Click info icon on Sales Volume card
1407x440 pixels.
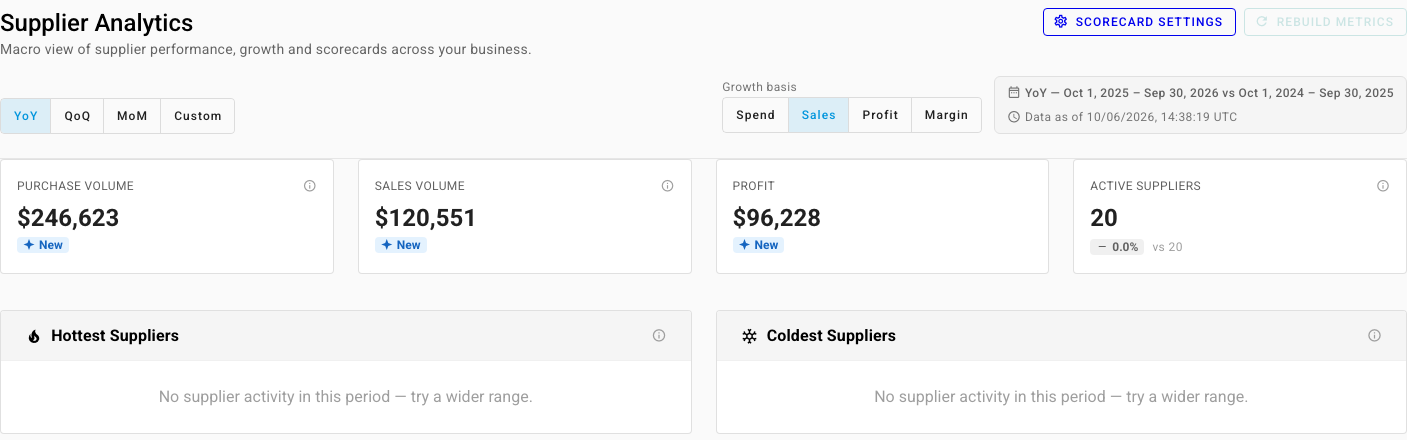click(667, 186)
